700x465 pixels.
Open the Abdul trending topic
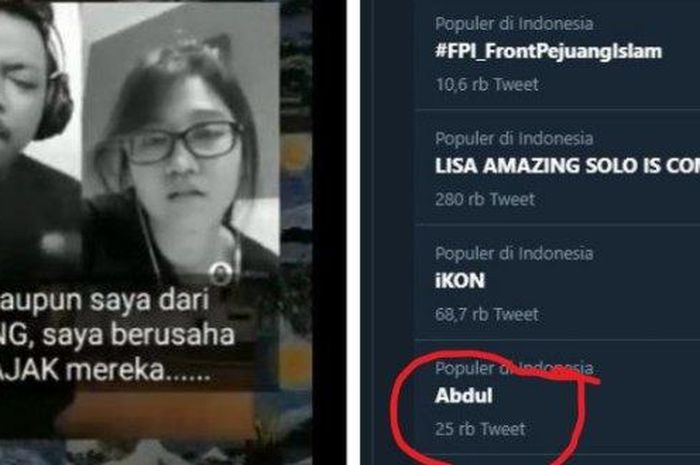pyautogui.click(x=464, y=395)
